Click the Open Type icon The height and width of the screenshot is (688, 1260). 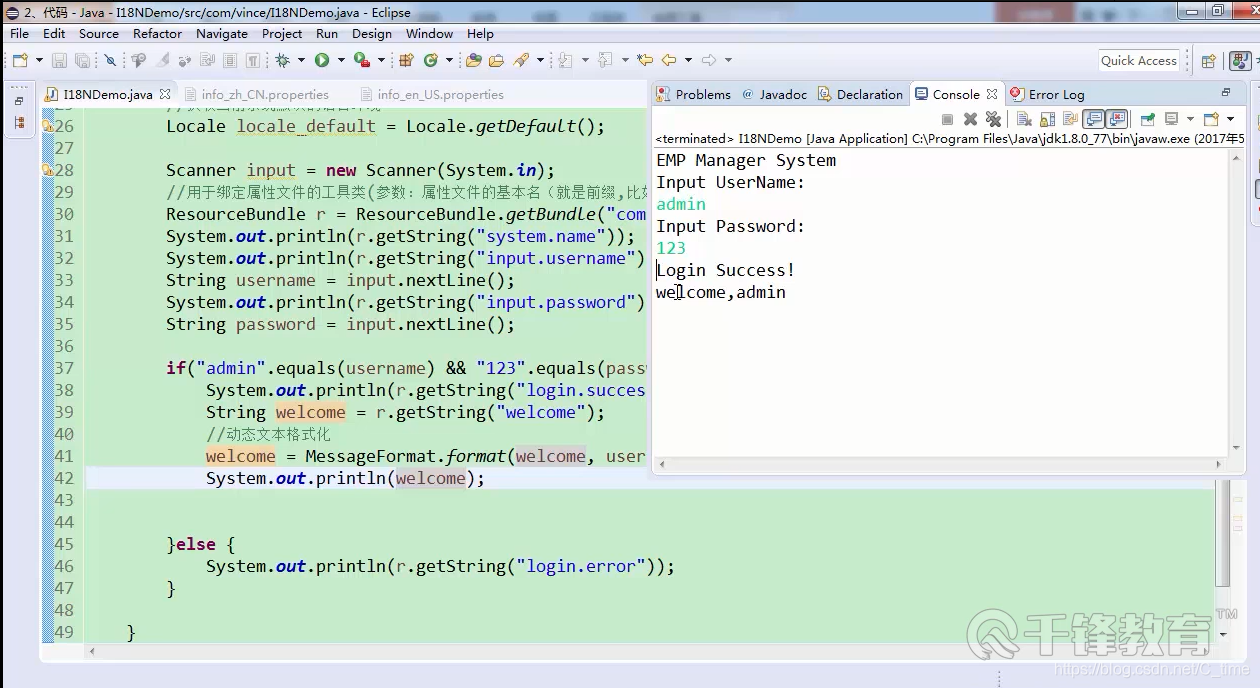click(x=474, y=60)
